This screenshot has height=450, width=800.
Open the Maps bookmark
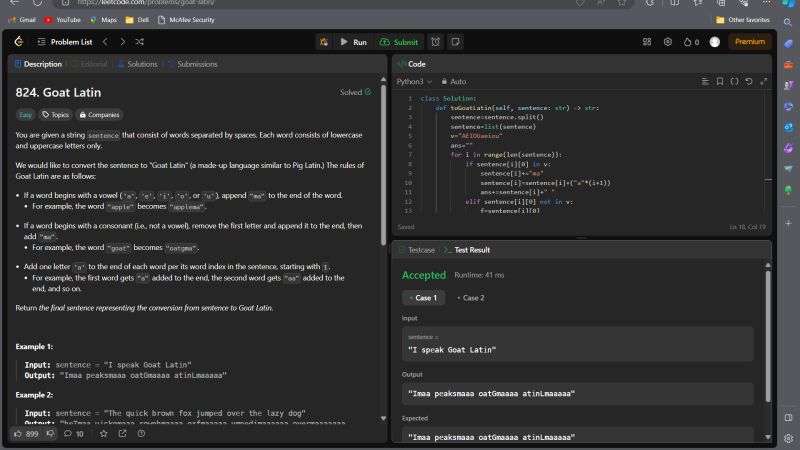pyautogui.click(x=103, y=20)
